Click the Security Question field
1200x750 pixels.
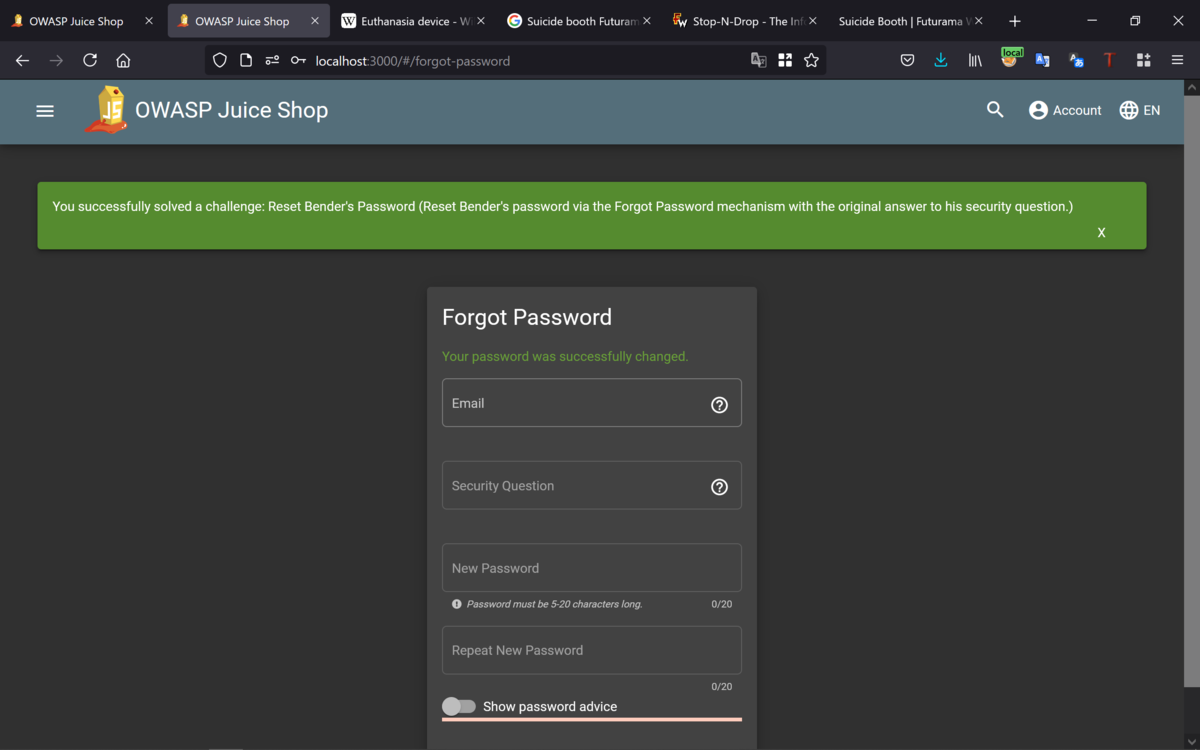click(x=592, y=485)
